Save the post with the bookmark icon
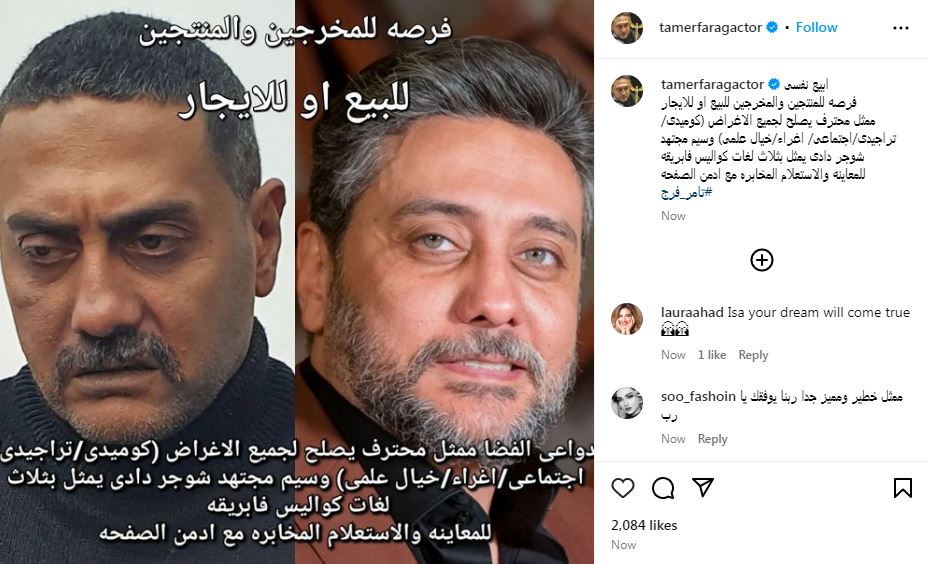This screenshot has height=564, width=928. coord(903,488)
